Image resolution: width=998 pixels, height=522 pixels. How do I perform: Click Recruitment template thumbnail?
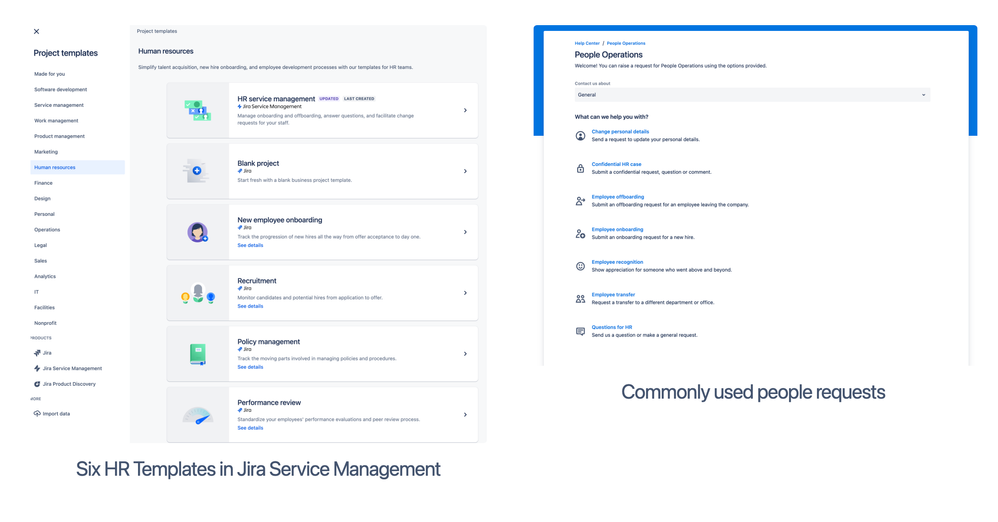tap(197, 293)
